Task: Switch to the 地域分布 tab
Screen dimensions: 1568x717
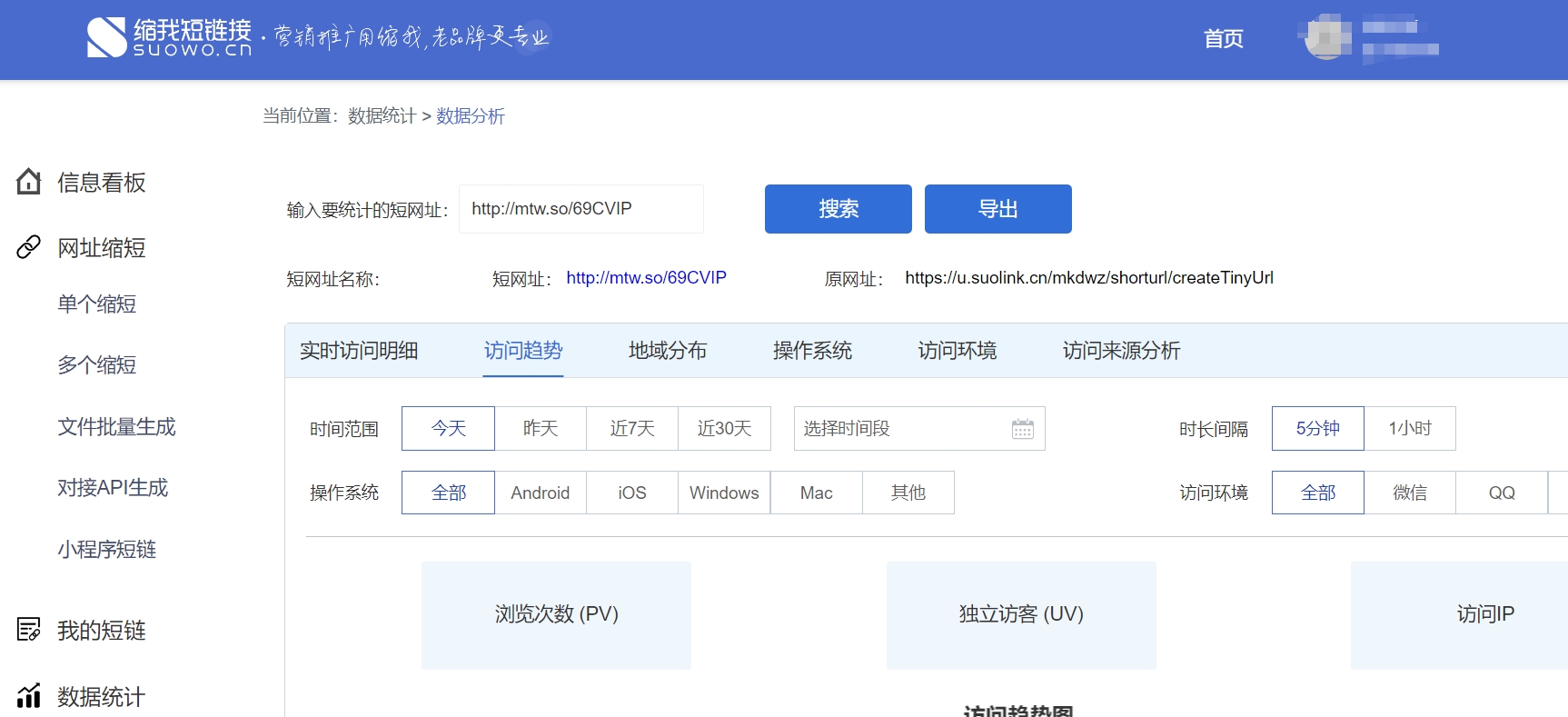Action: [668, 351]
